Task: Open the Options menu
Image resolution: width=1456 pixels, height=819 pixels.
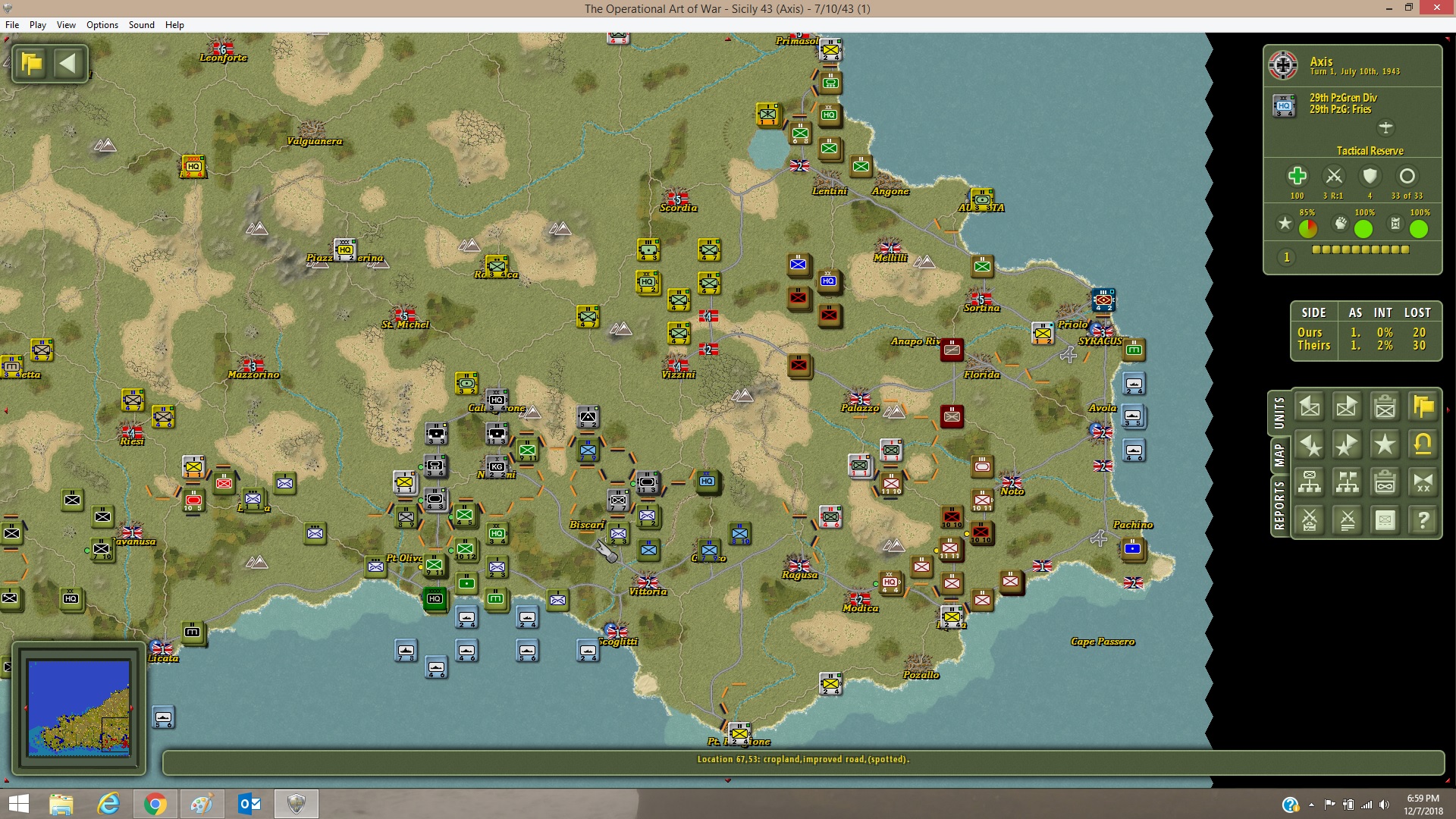Action: coord(102,25)
